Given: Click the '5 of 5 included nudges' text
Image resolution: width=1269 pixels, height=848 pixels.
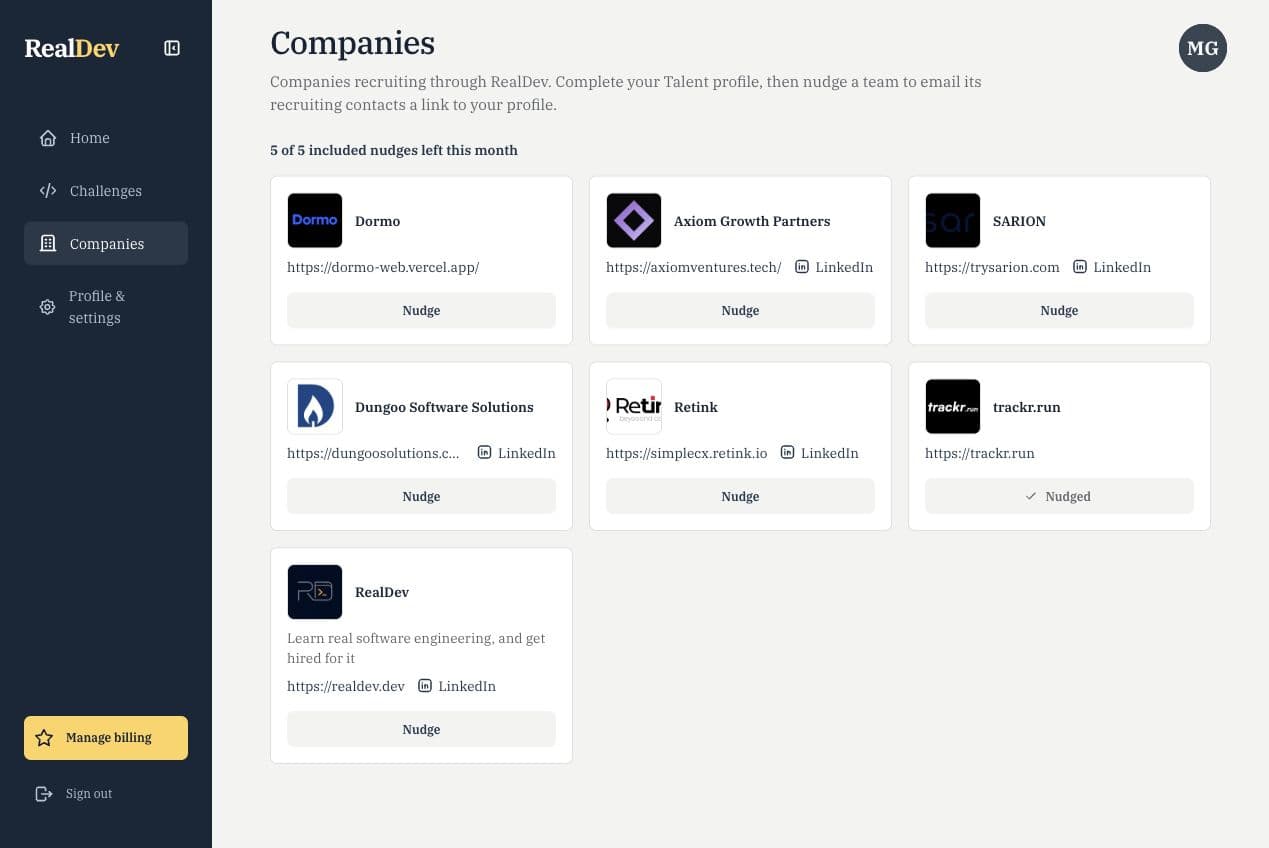Looking at the screenshot, I should click(x=394, y=150).
